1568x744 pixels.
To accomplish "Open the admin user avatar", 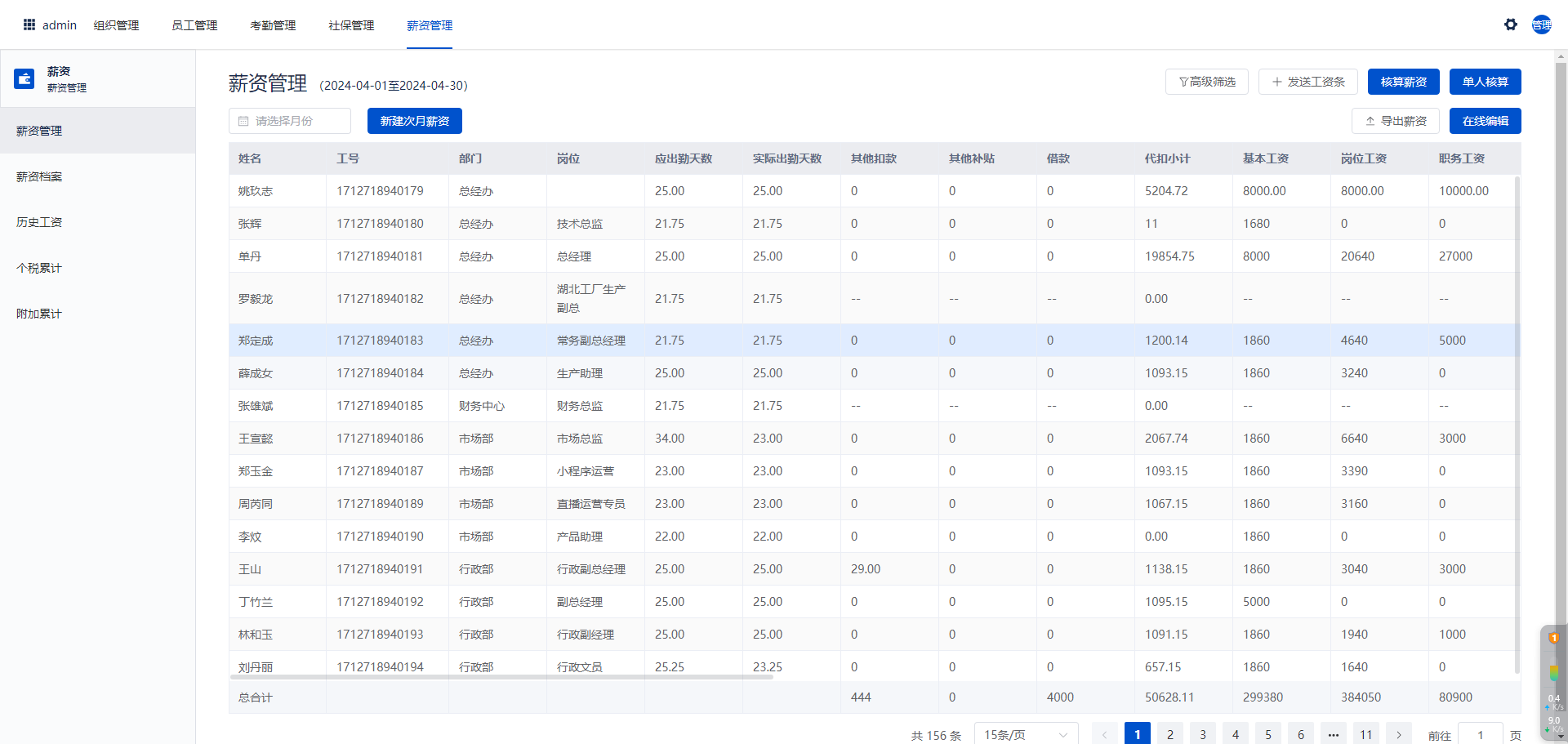I will 1541,25.
